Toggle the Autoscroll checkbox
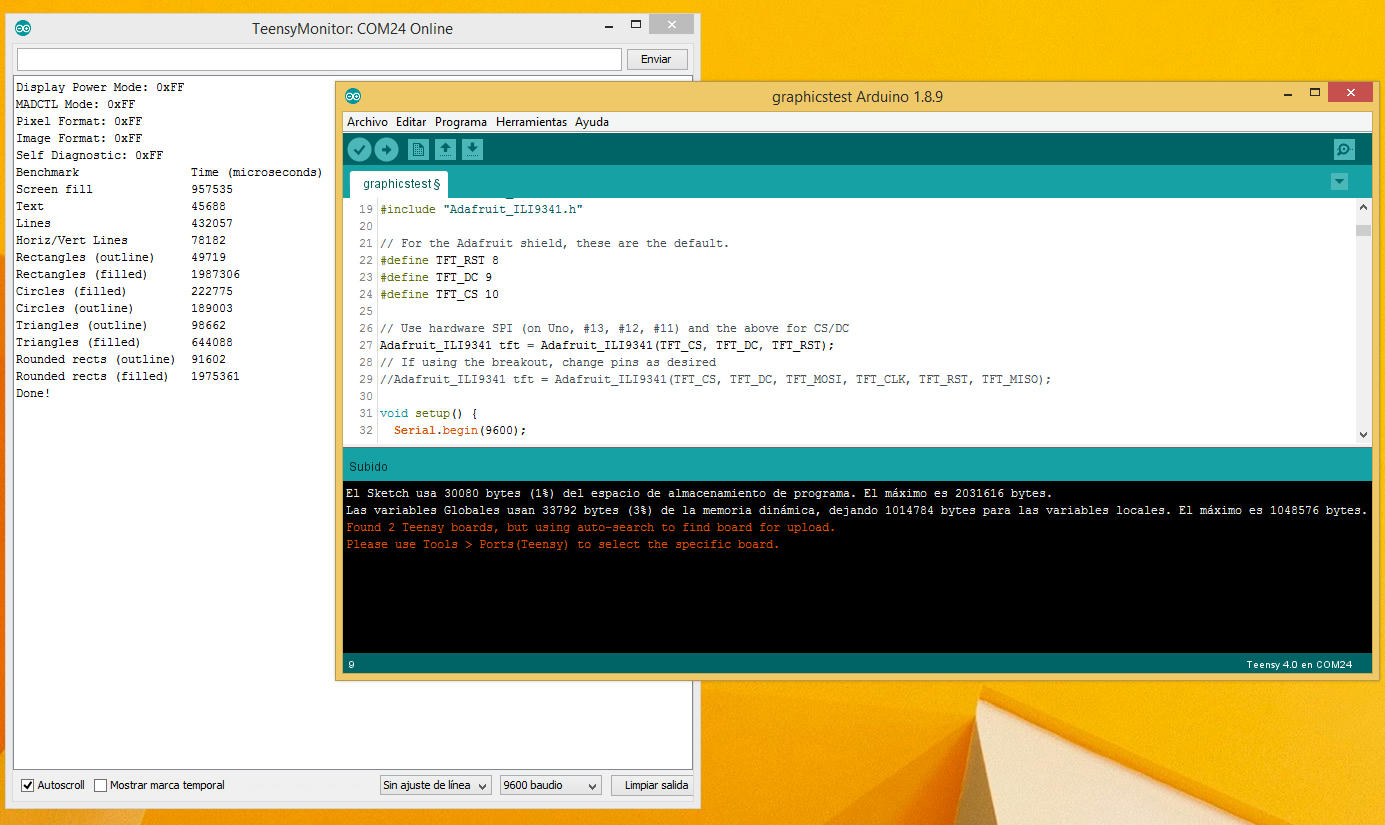The height and width of the screenshot is (825, 1385). [28, 785]
